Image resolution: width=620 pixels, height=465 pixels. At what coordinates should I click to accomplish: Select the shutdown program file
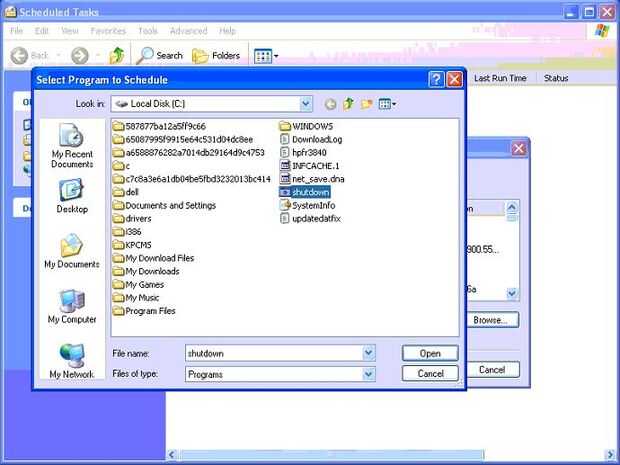point(305,192)
